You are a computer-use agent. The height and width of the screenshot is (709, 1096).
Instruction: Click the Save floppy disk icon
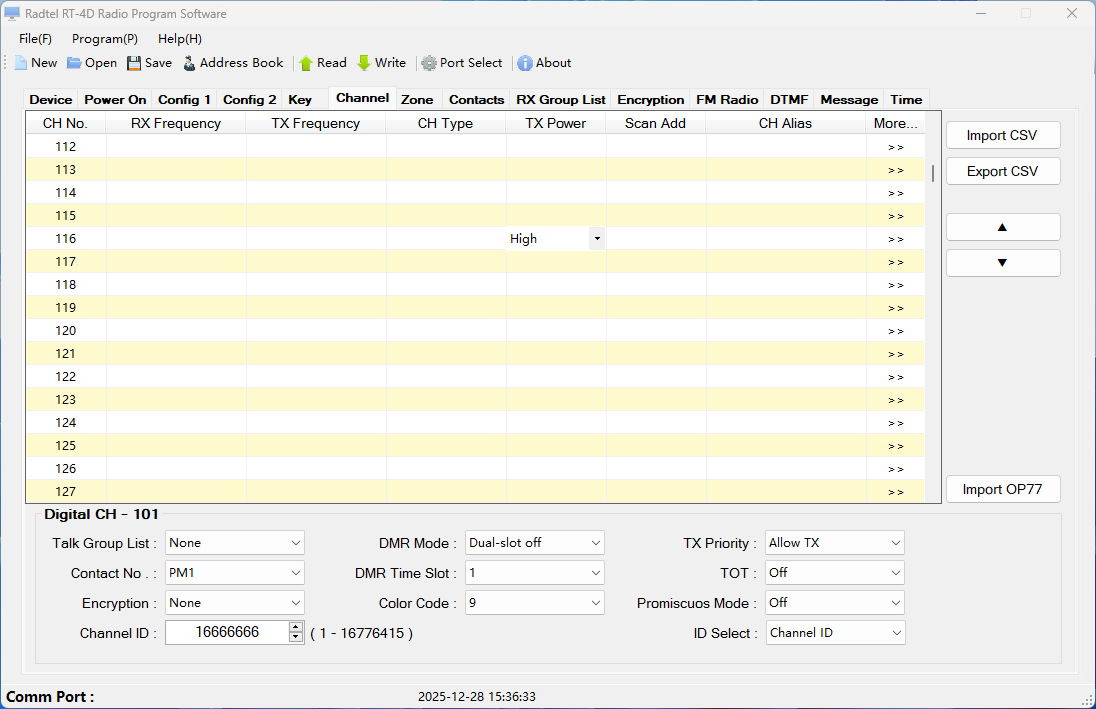134,63
